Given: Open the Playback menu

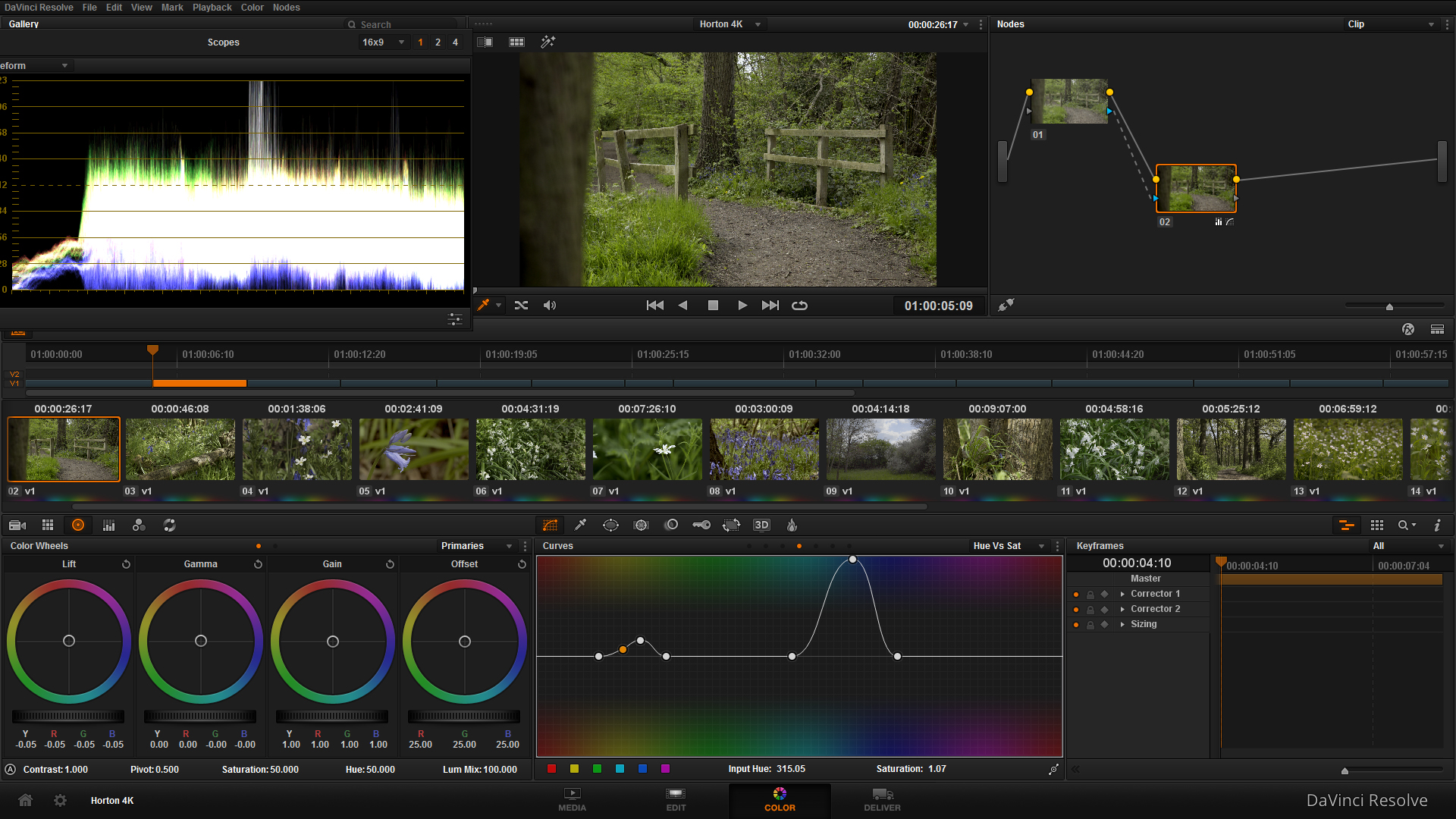Looking at the screenshot, I should click(x=212, y=7).
